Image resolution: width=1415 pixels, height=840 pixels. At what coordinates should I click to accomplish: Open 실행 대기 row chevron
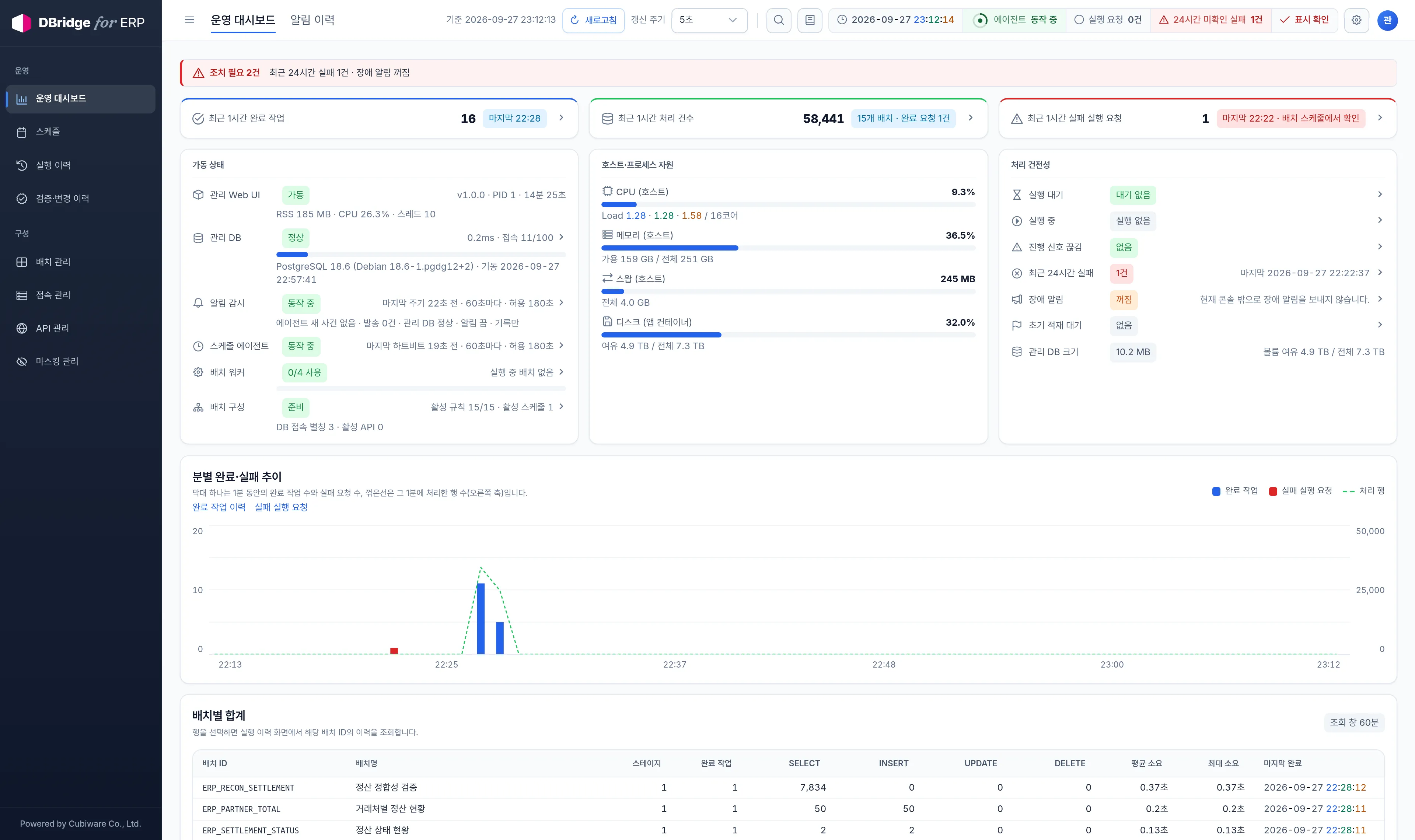(x=1379, y=194)
